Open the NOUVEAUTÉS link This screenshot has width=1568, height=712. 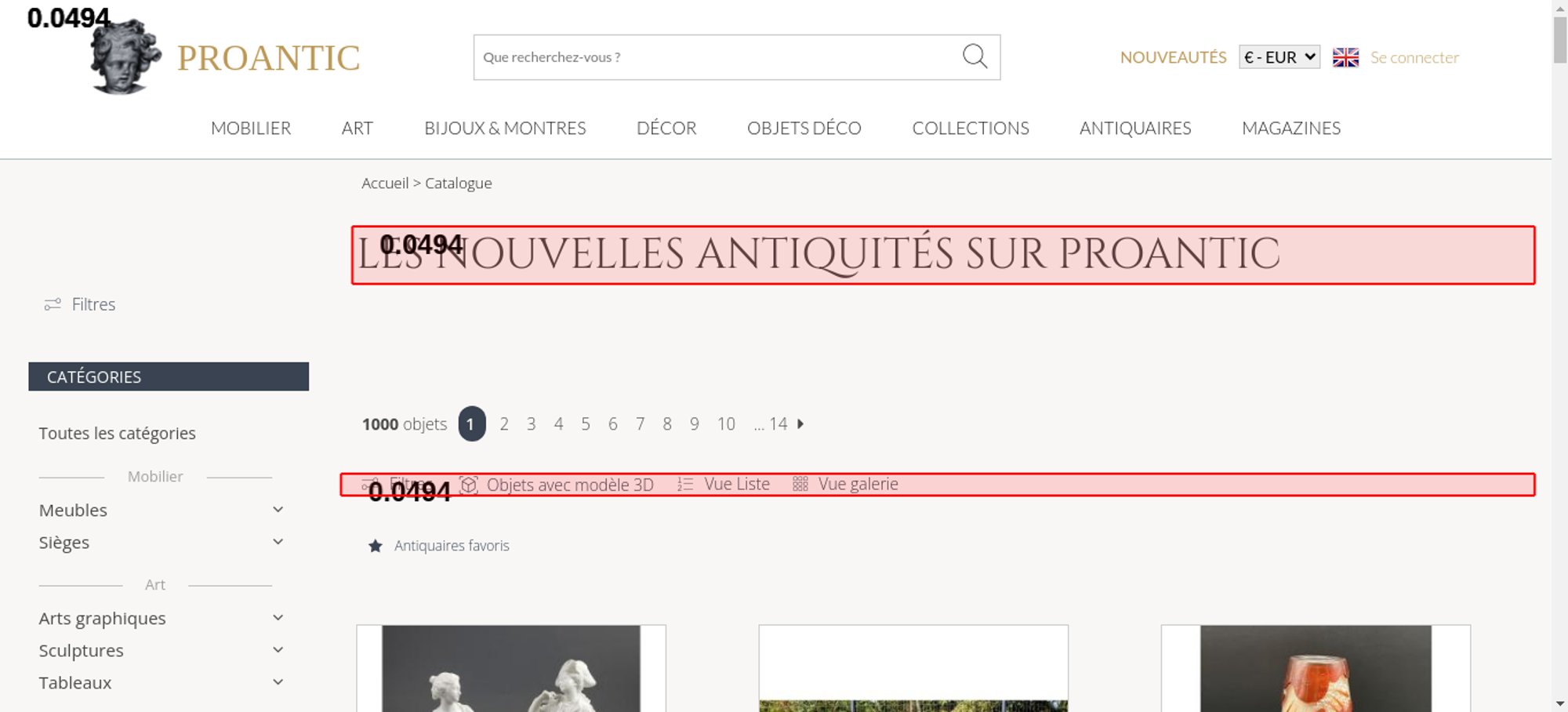coord(1173,57)
